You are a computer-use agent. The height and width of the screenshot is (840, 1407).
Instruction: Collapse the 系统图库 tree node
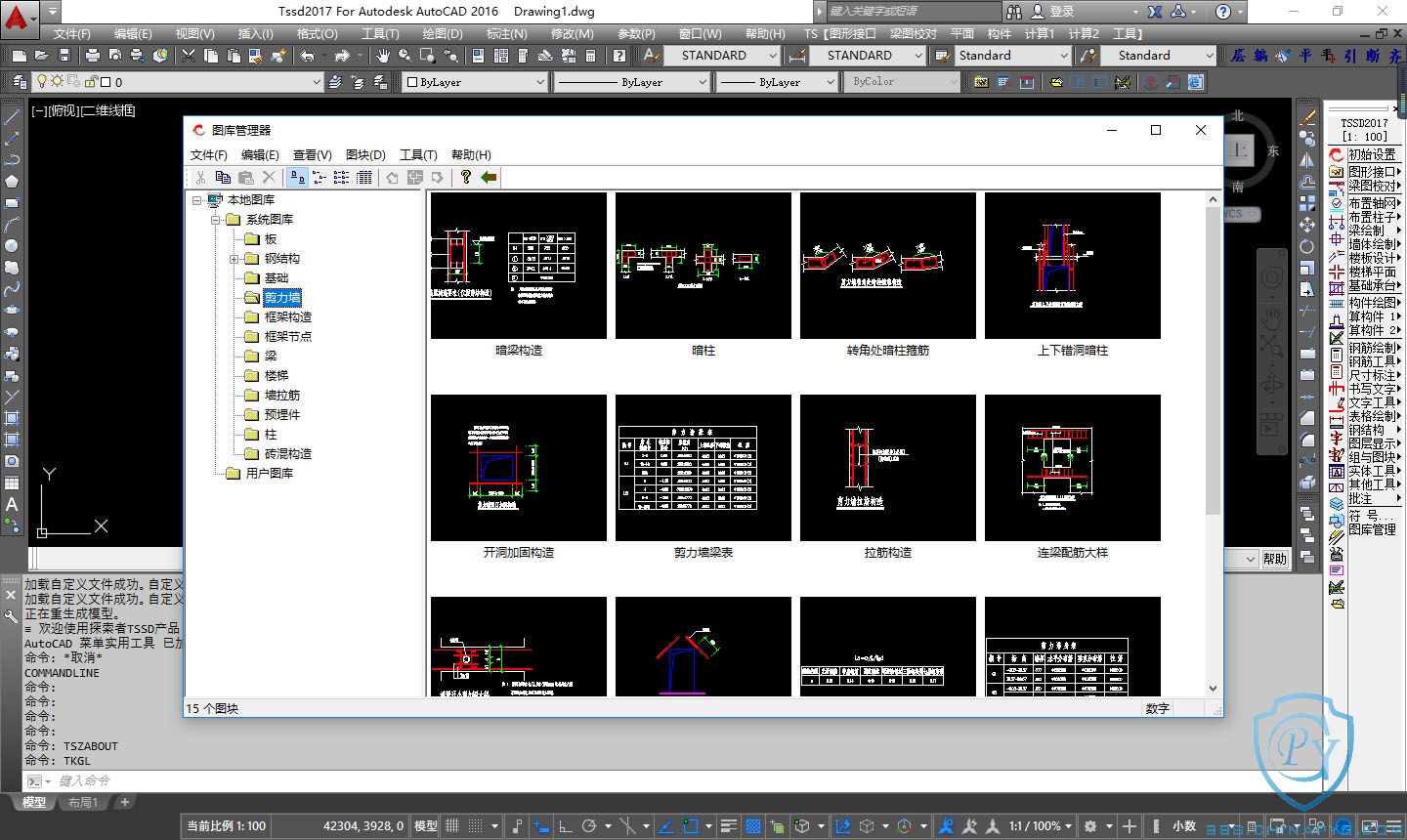pos(215,220)
